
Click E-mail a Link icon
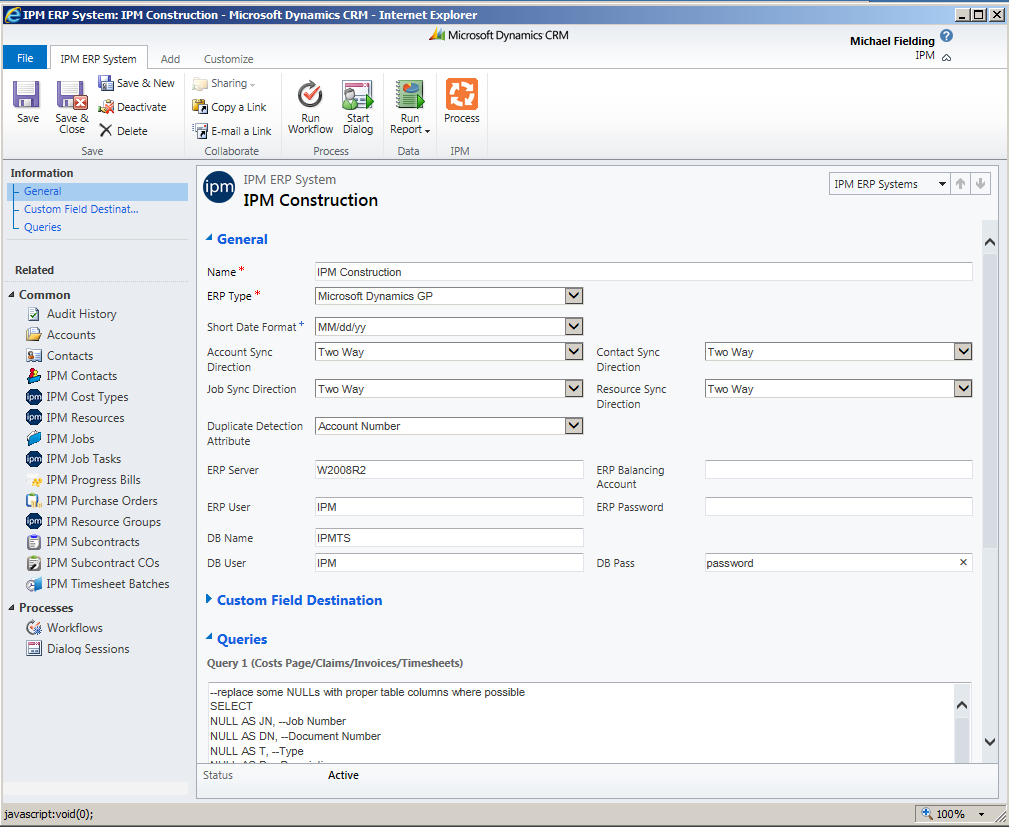coord(200,131)
